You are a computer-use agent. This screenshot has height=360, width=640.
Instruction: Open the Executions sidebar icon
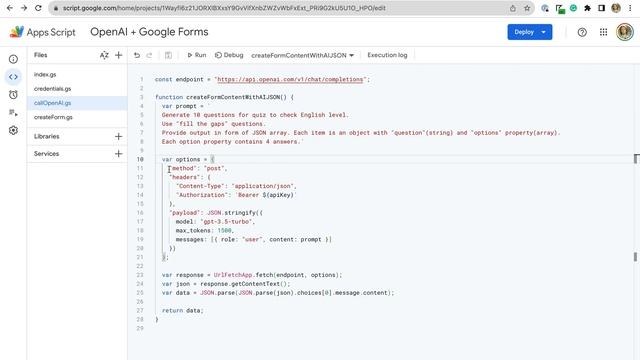coord(13,113)
